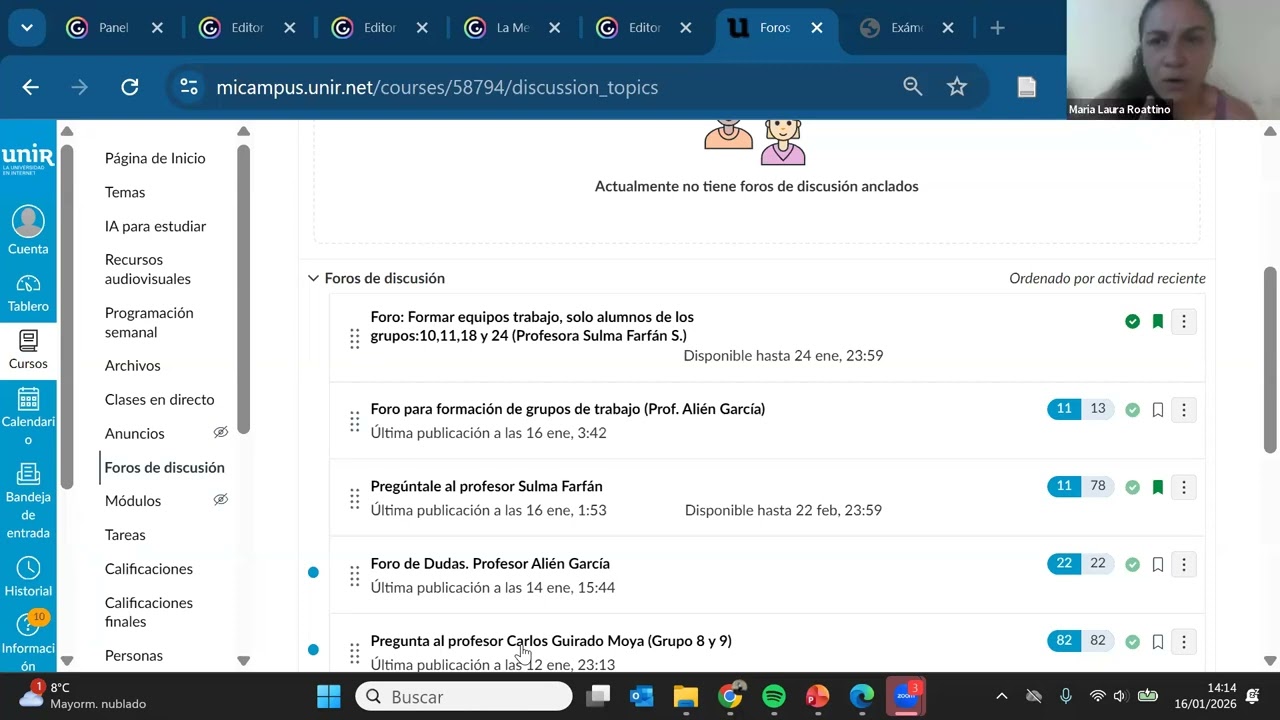The image size is (1280, 720).
Task: Open Tareas in course menu
Action: (x=125, y=535)
